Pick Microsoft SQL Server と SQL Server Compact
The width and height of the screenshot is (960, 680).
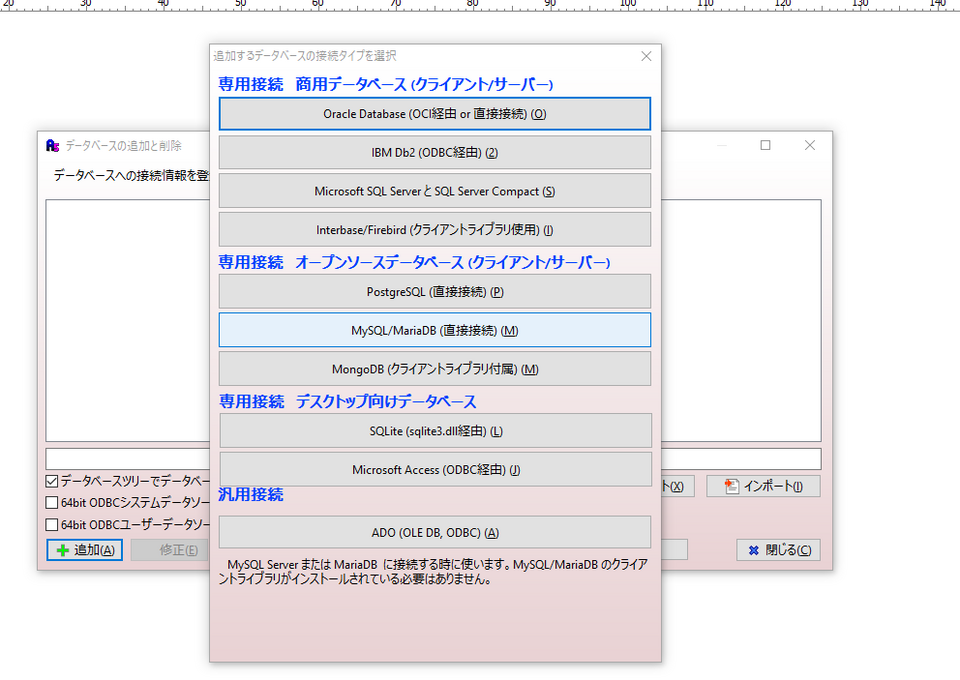pyautogui.click(x=435, y=191)
